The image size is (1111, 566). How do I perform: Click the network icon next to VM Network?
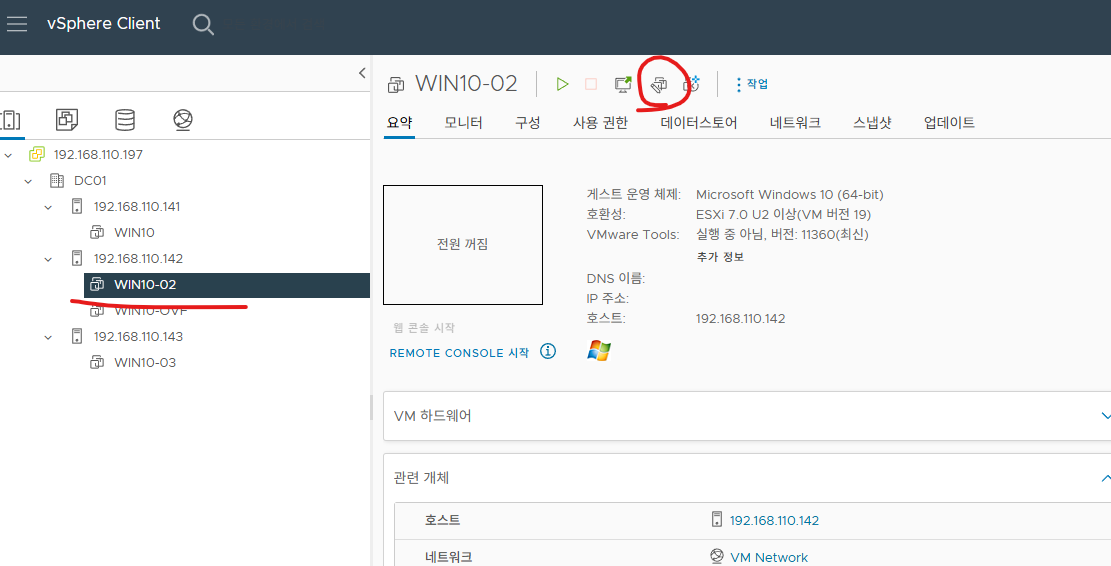716,556
